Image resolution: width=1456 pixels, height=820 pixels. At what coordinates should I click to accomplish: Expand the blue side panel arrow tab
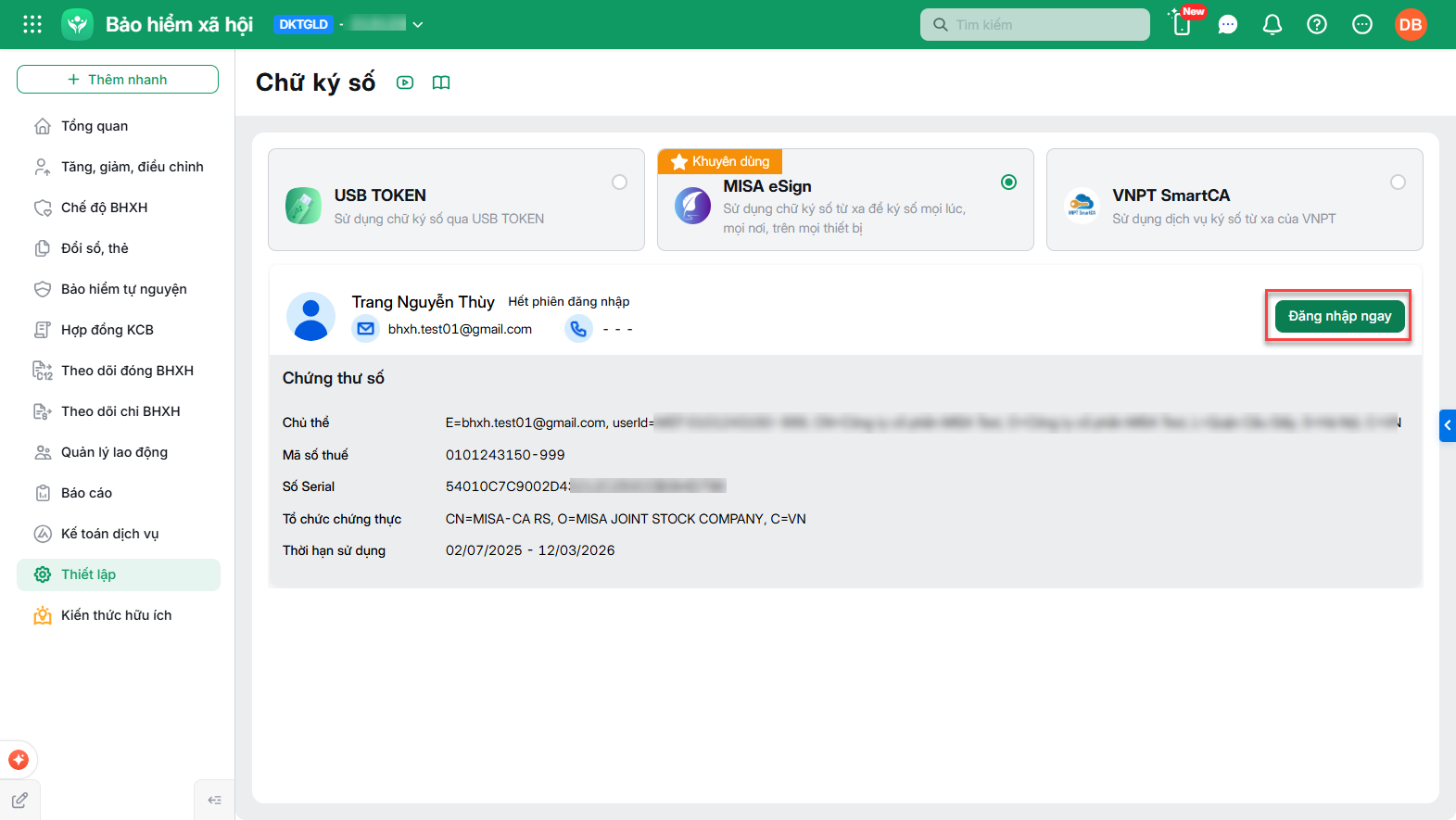(x=1448, y=425)
